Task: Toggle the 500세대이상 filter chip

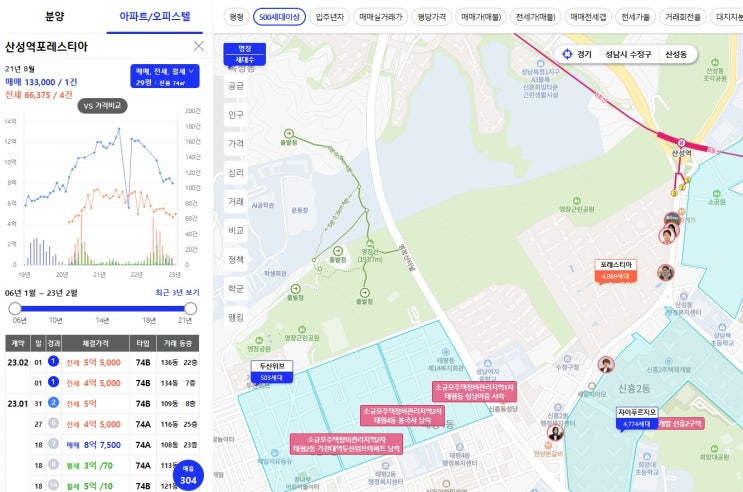Action: [x=279, y=17]
